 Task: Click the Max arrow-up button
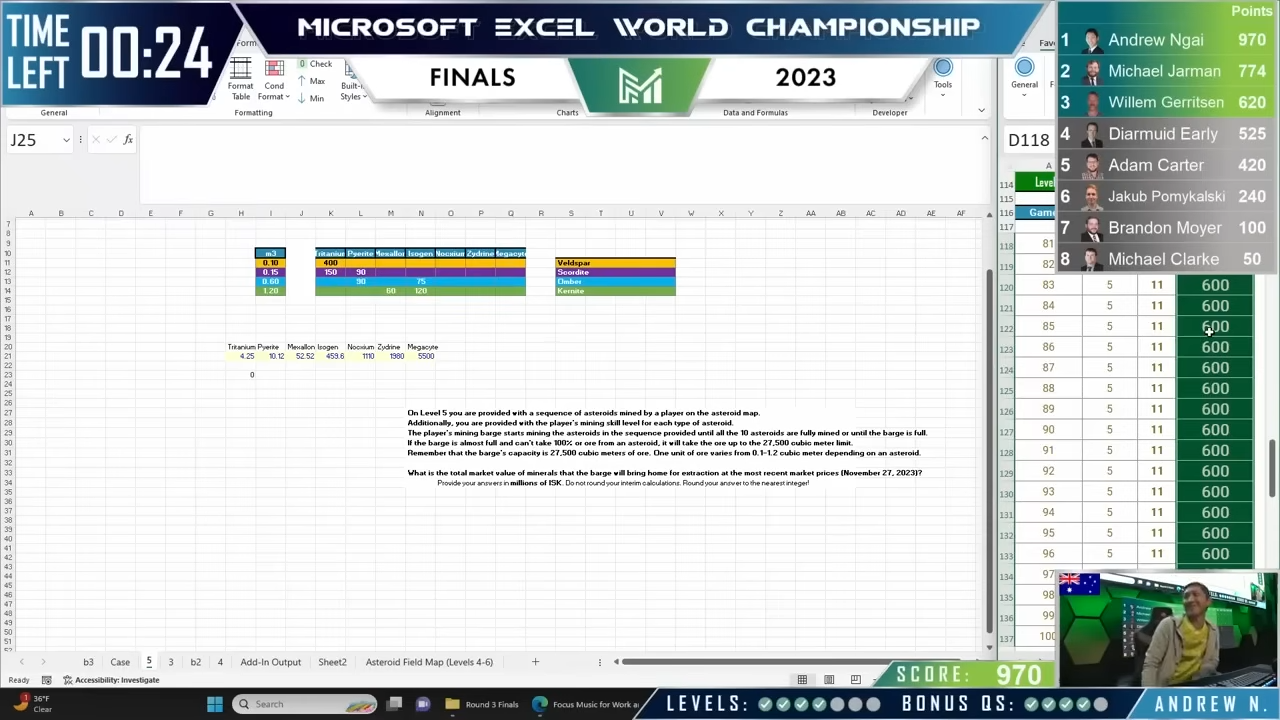pyautogui.click(x=312, y=81)
